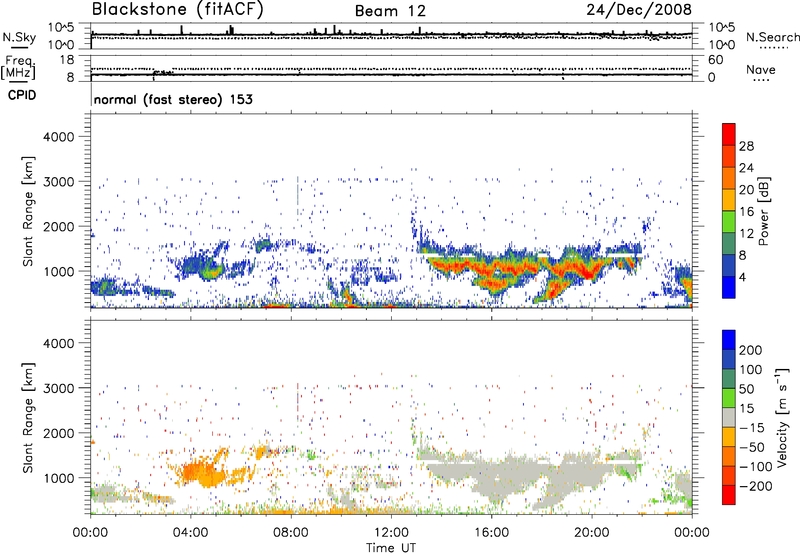The image size is (800, 554).
Task: Click the 60 tick on the Nave axis
Action: 715,60
